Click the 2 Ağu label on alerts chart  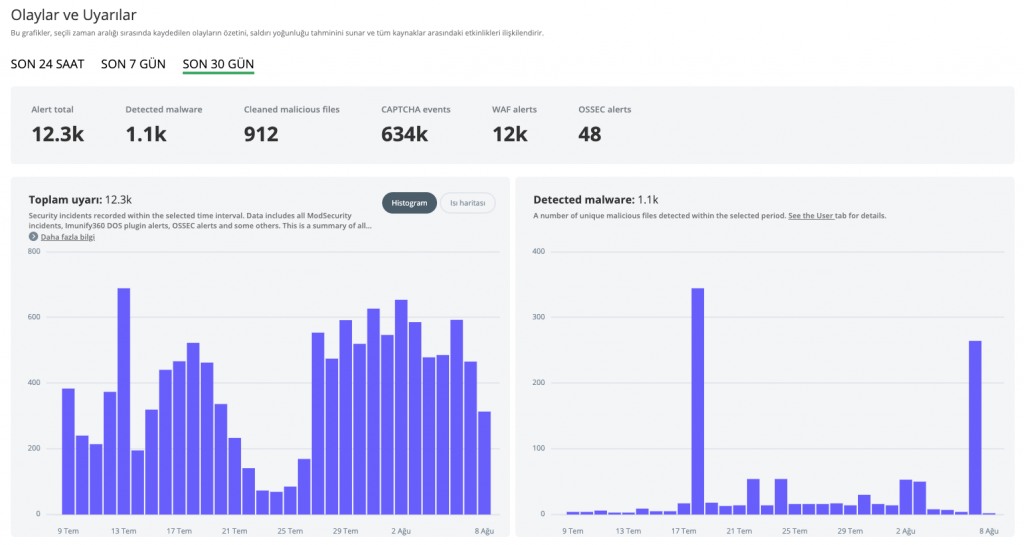coord(401,531)
